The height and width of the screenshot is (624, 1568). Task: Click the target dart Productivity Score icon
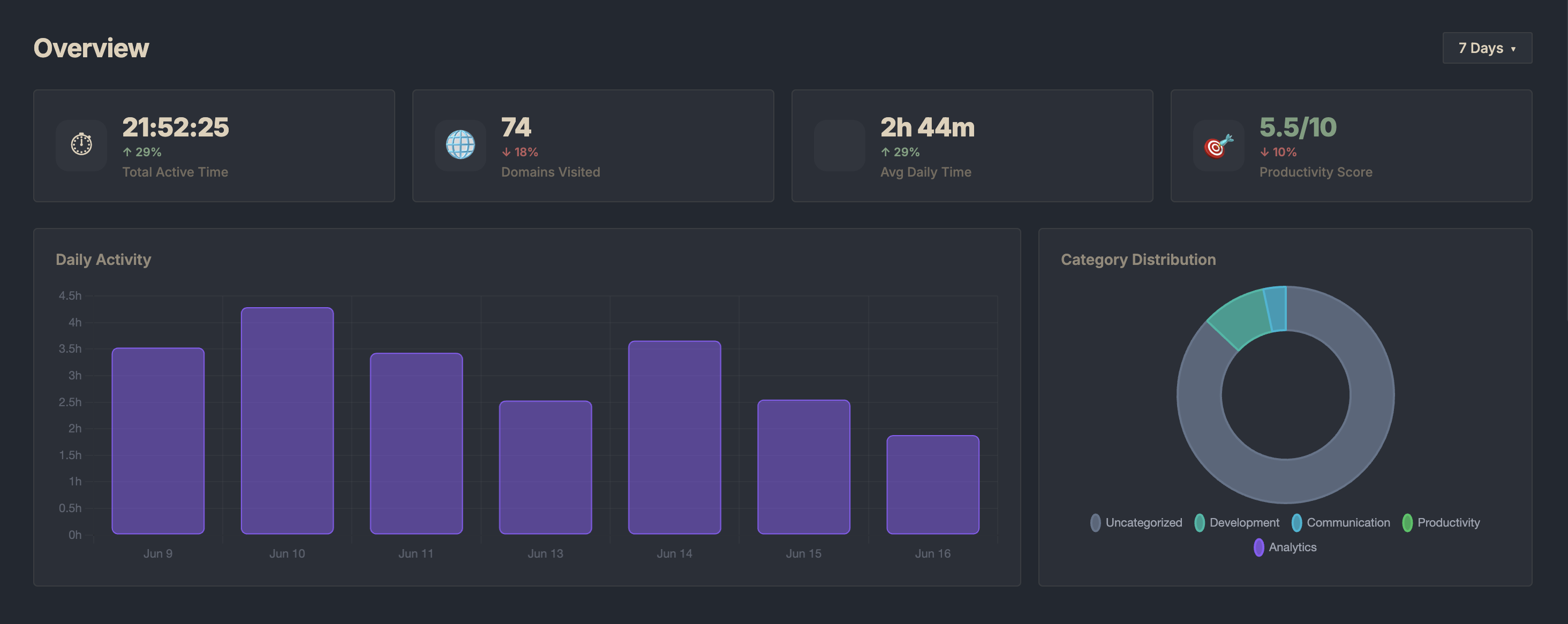click(x=1219, y=146)
